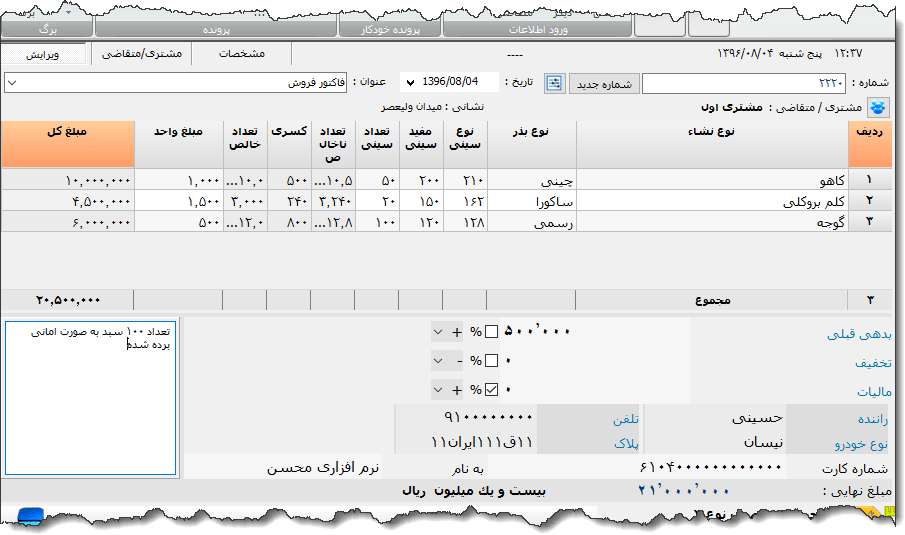
Task: Click the تخفیف link label
Action: (873, 363)
